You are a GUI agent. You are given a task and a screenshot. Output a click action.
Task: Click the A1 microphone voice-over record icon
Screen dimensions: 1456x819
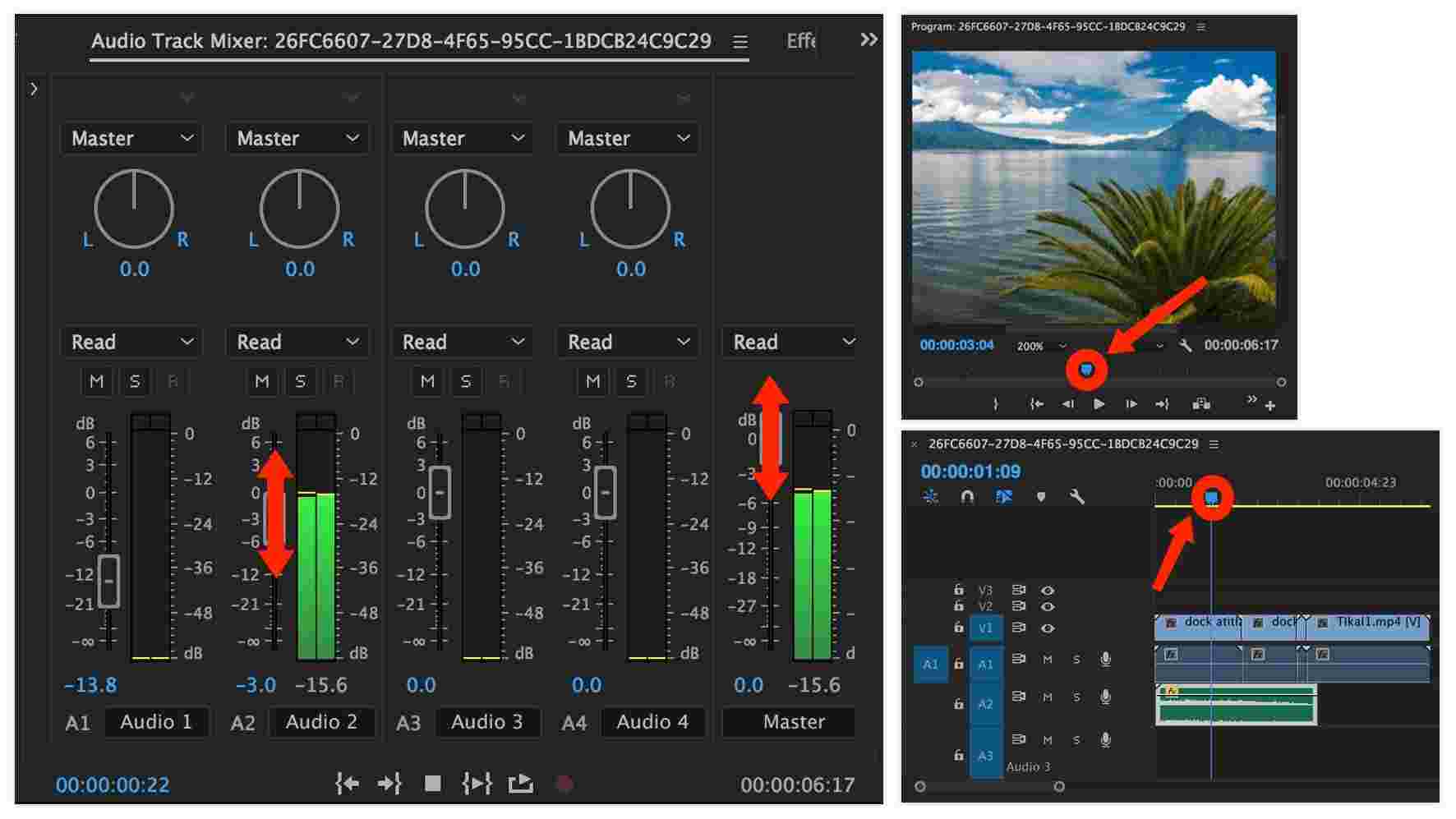click(1106, 659)
